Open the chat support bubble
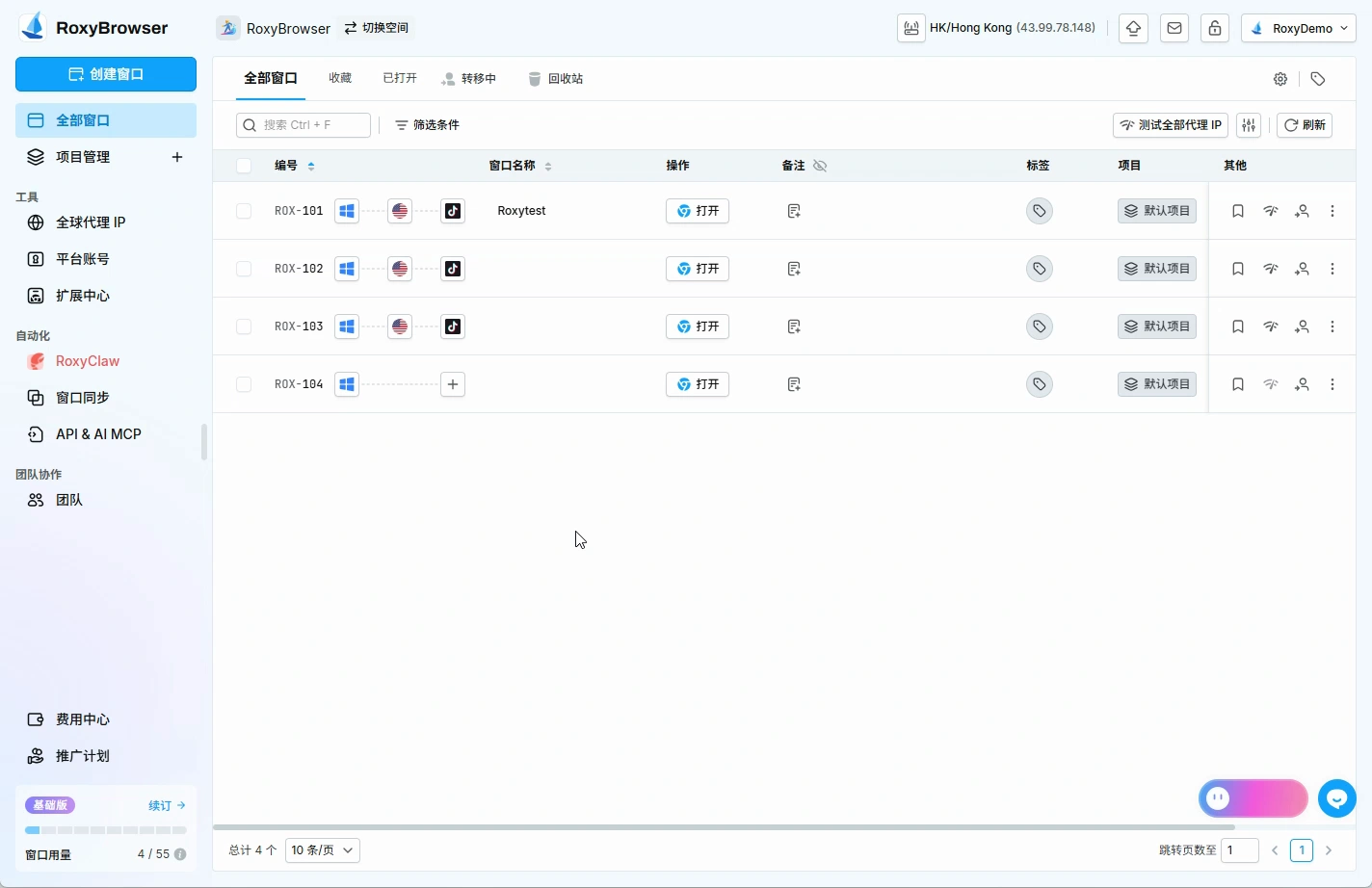Screen dimensions: 1372x888 (1337, 798)
